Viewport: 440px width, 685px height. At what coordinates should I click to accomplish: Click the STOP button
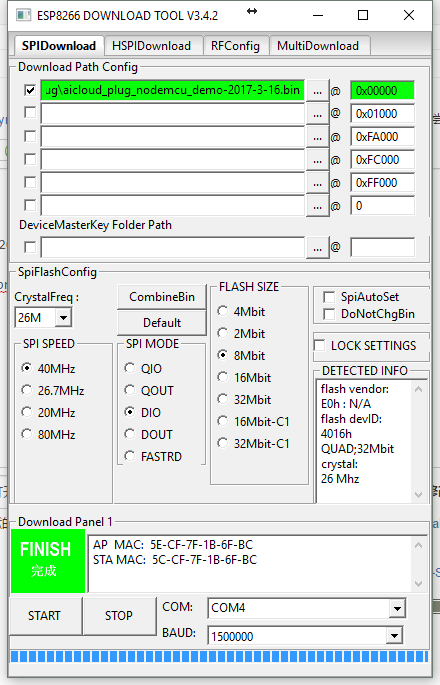[119, 616]
